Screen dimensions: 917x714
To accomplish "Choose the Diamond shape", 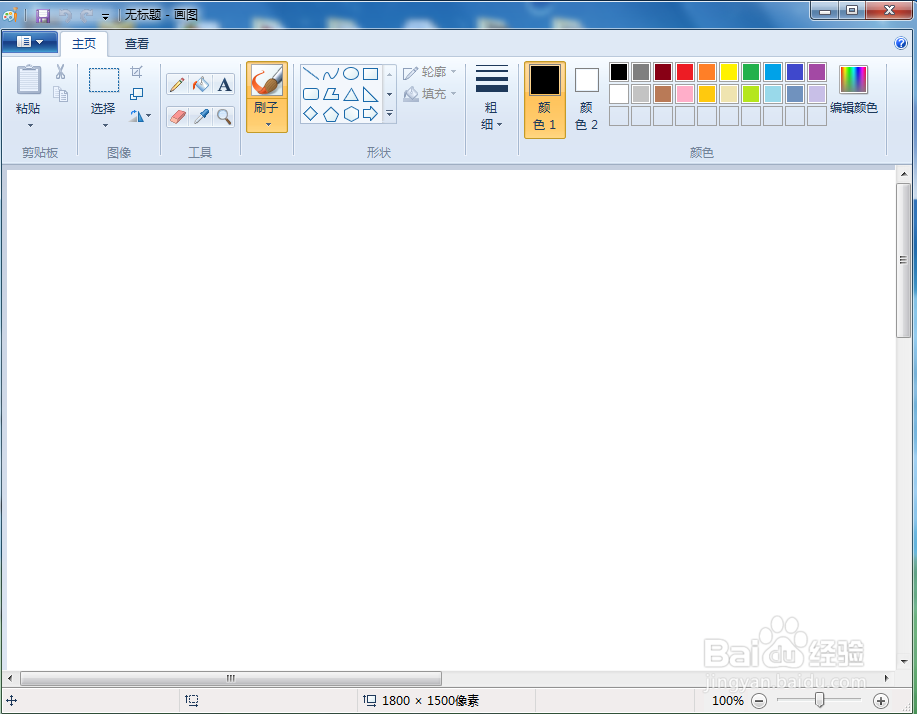I will tap(311, 113).
